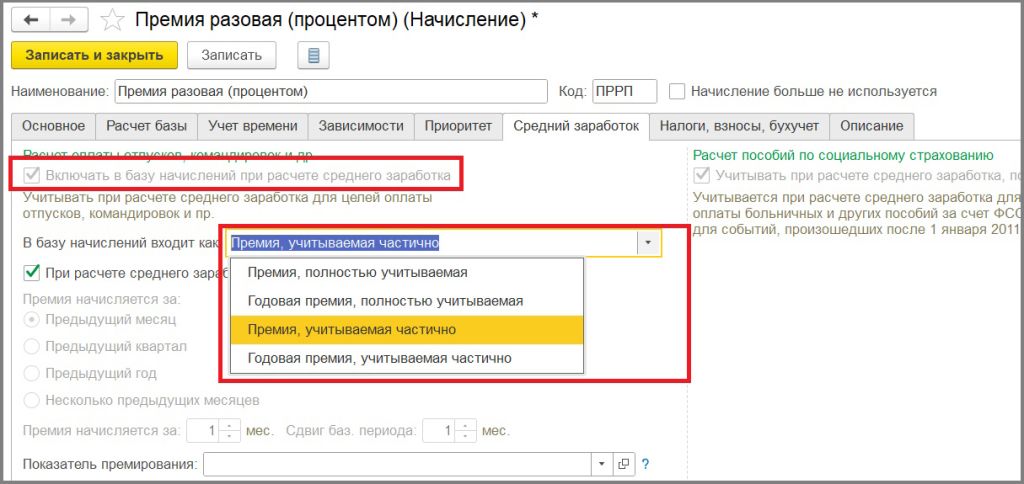Click the Показатель премирования input field
Viewport: 1024px width, 484px height.
click(398, 464)
